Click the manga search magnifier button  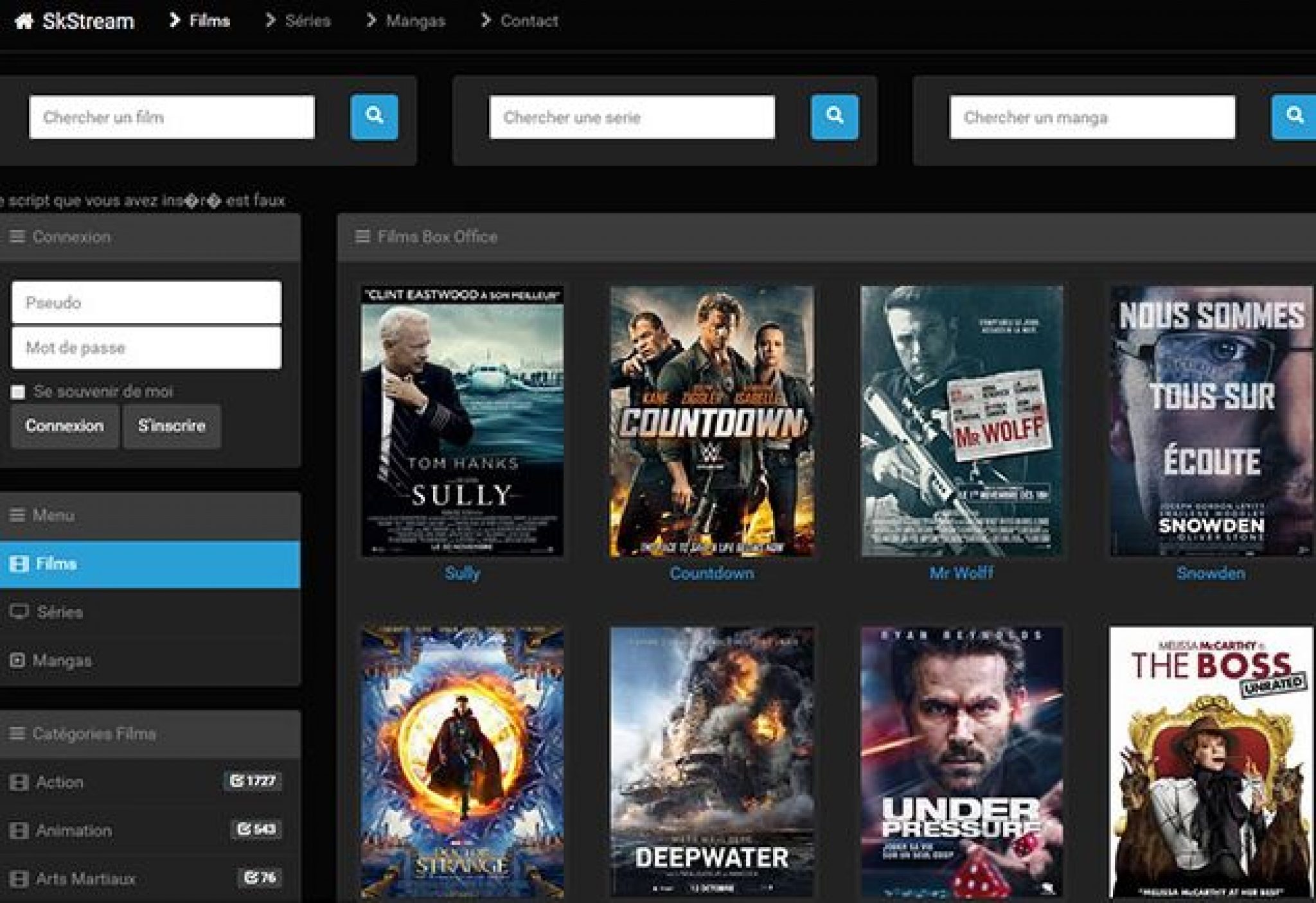coord(1294,117)
